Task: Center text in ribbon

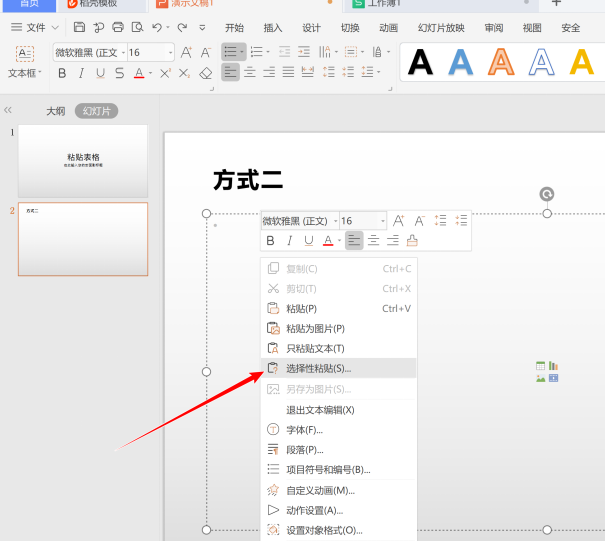Action: [x=250, y=72]
